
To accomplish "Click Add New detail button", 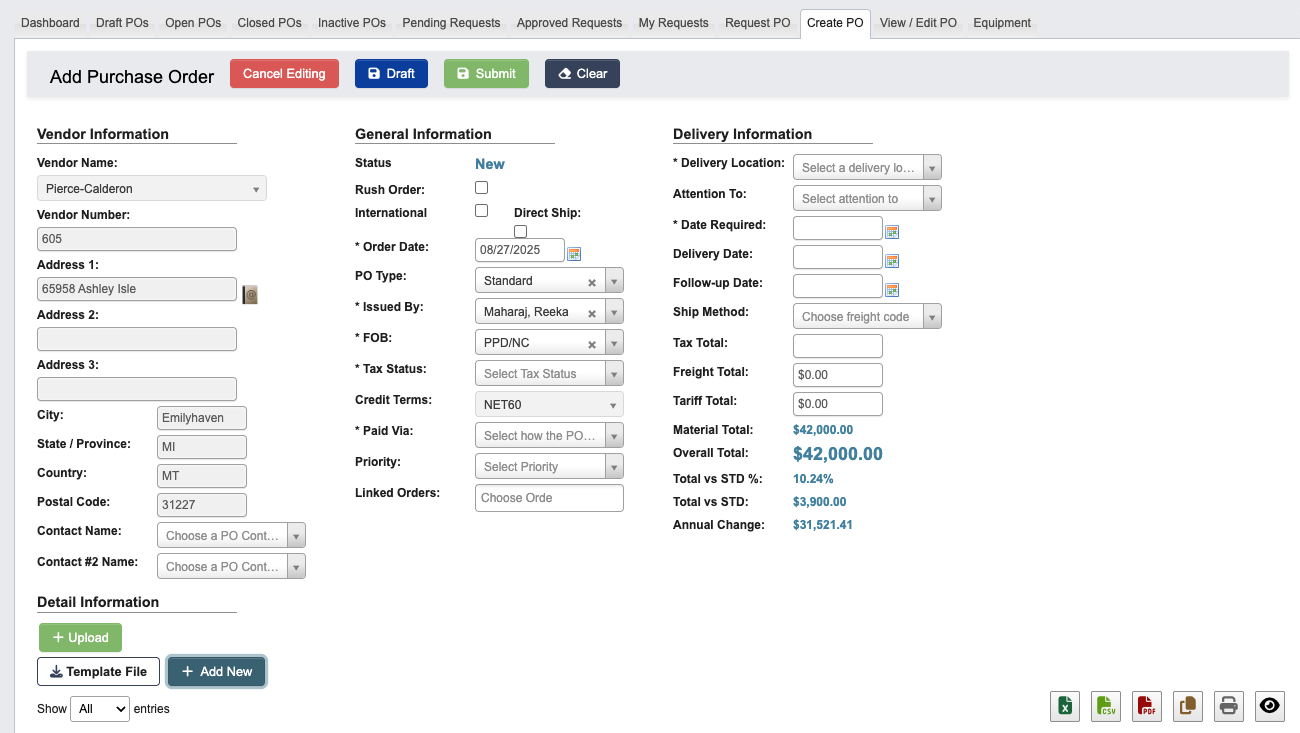I will 217,672.
